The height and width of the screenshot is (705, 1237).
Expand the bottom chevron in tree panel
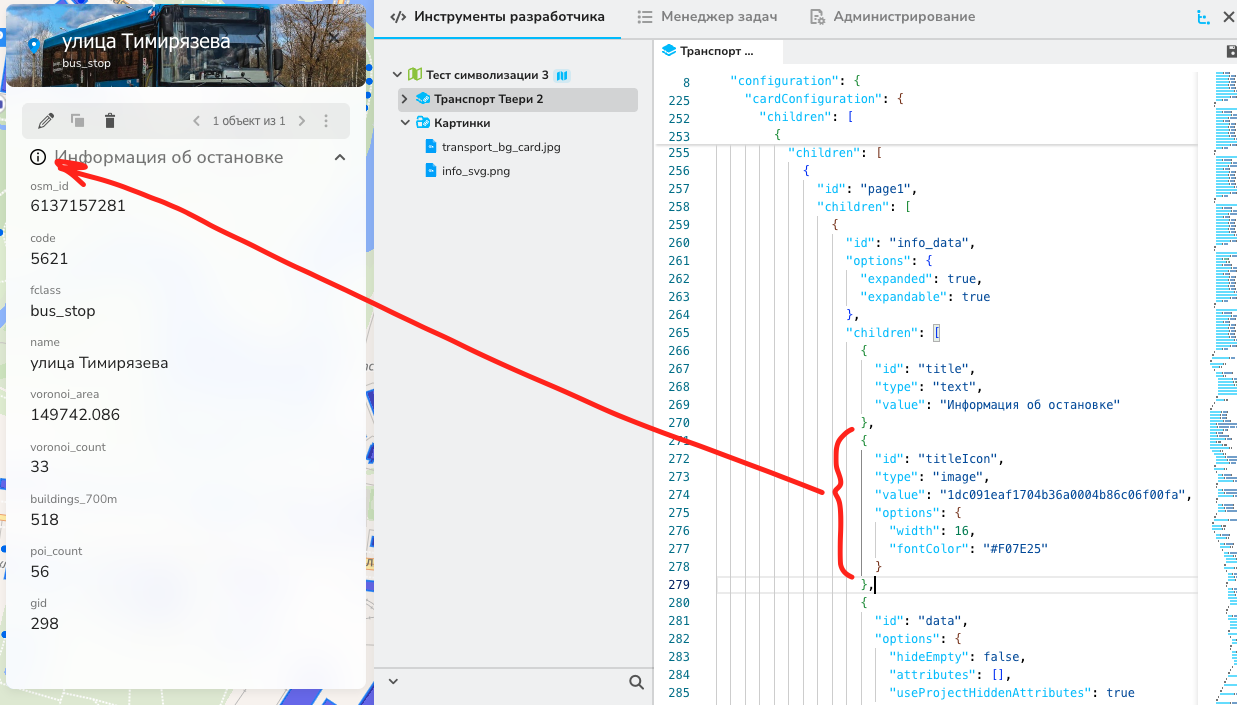tap(393, 681)
